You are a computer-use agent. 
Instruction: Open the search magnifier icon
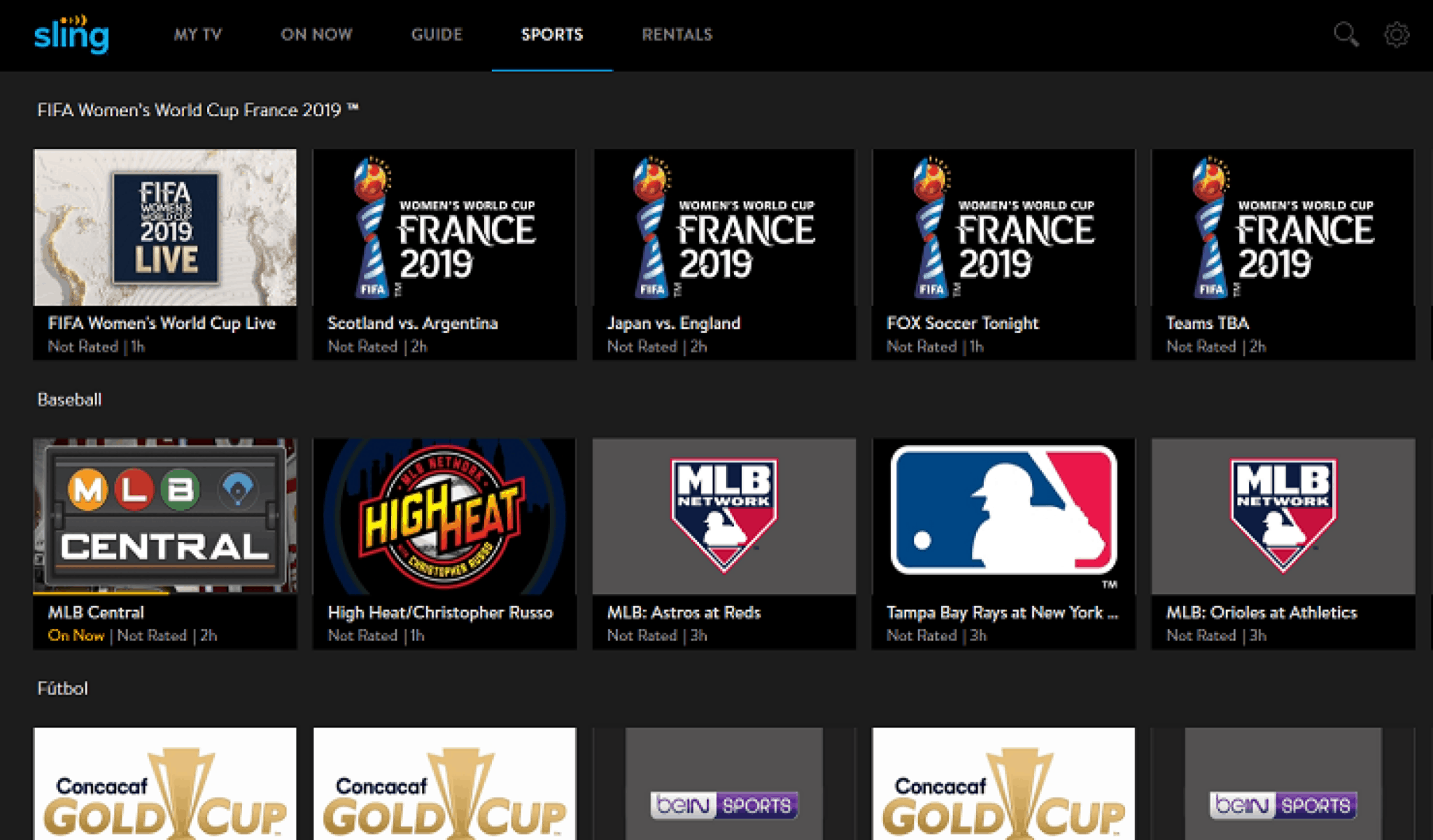1345,34
